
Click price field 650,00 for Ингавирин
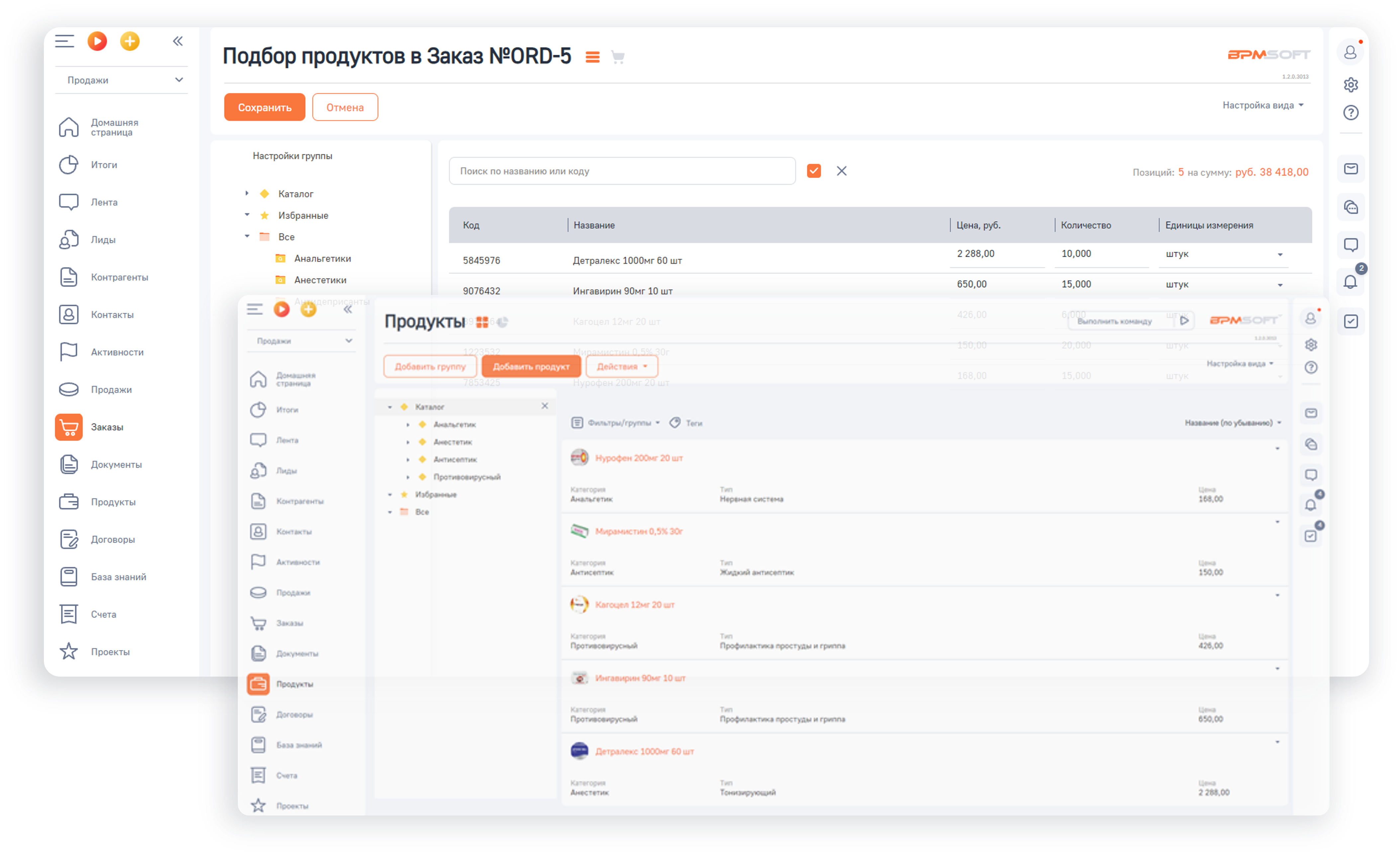[x=997, y=284]
